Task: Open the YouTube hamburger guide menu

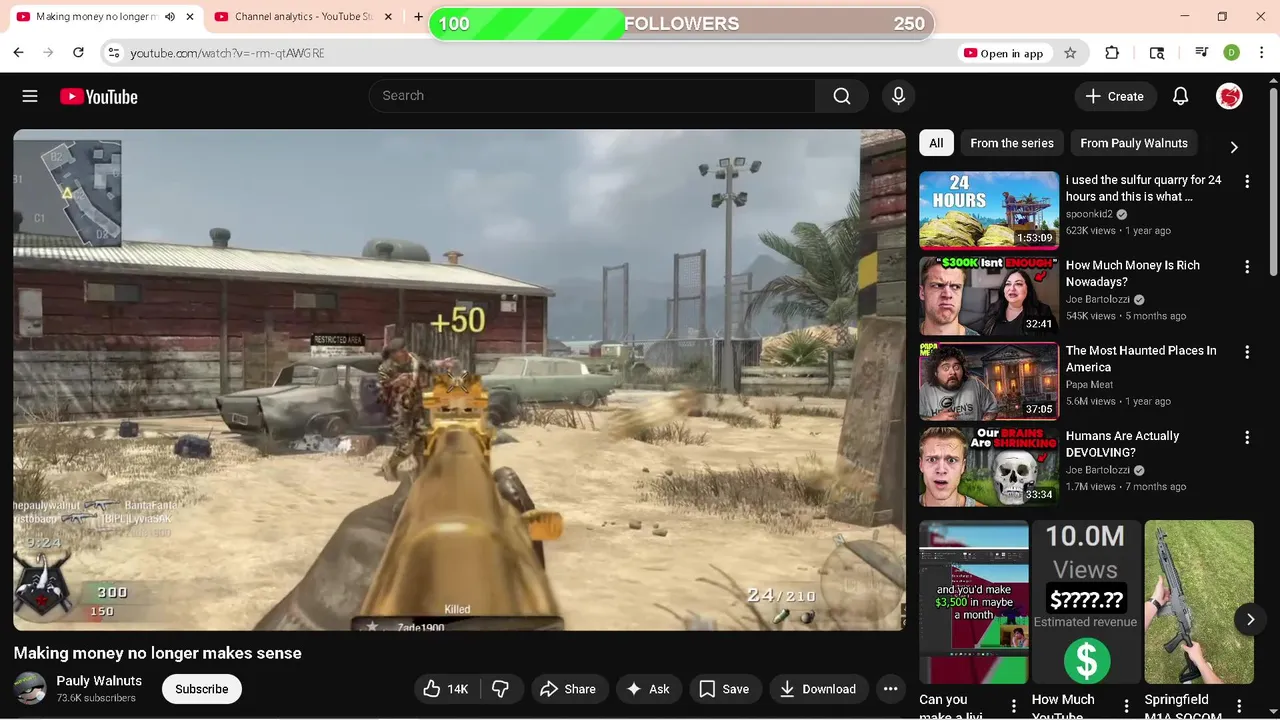Action: pos(30,96)
